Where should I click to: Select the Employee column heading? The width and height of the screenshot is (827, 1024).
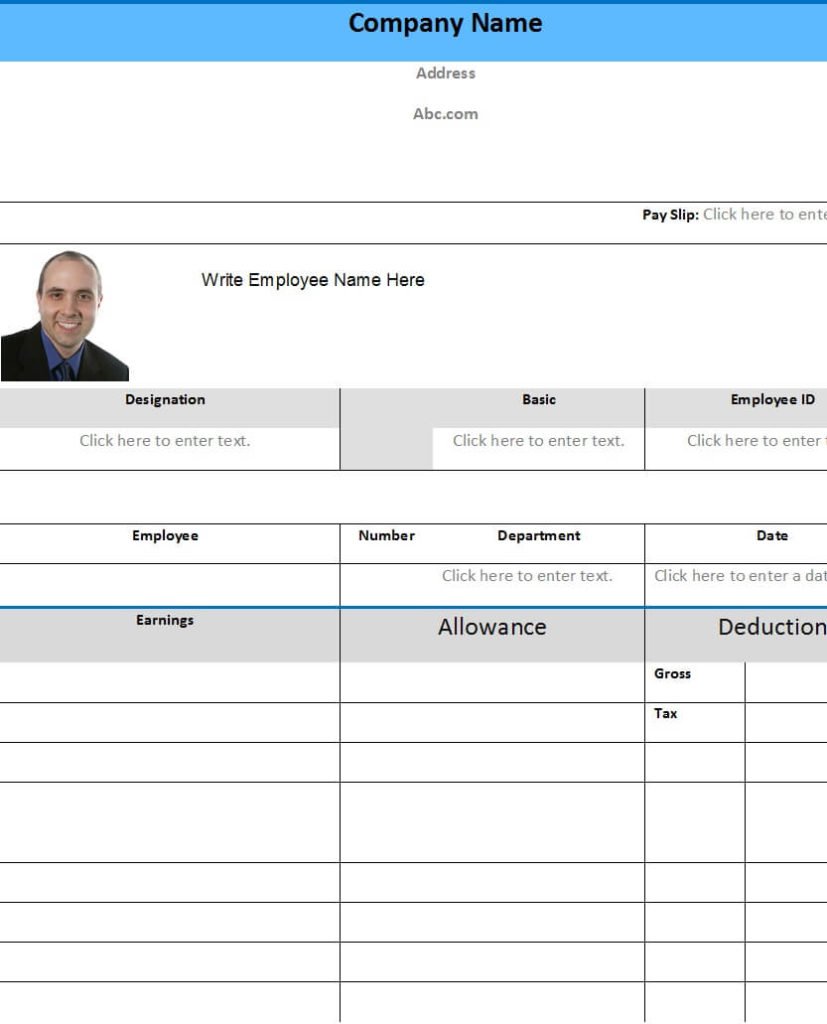click(164, 535)
